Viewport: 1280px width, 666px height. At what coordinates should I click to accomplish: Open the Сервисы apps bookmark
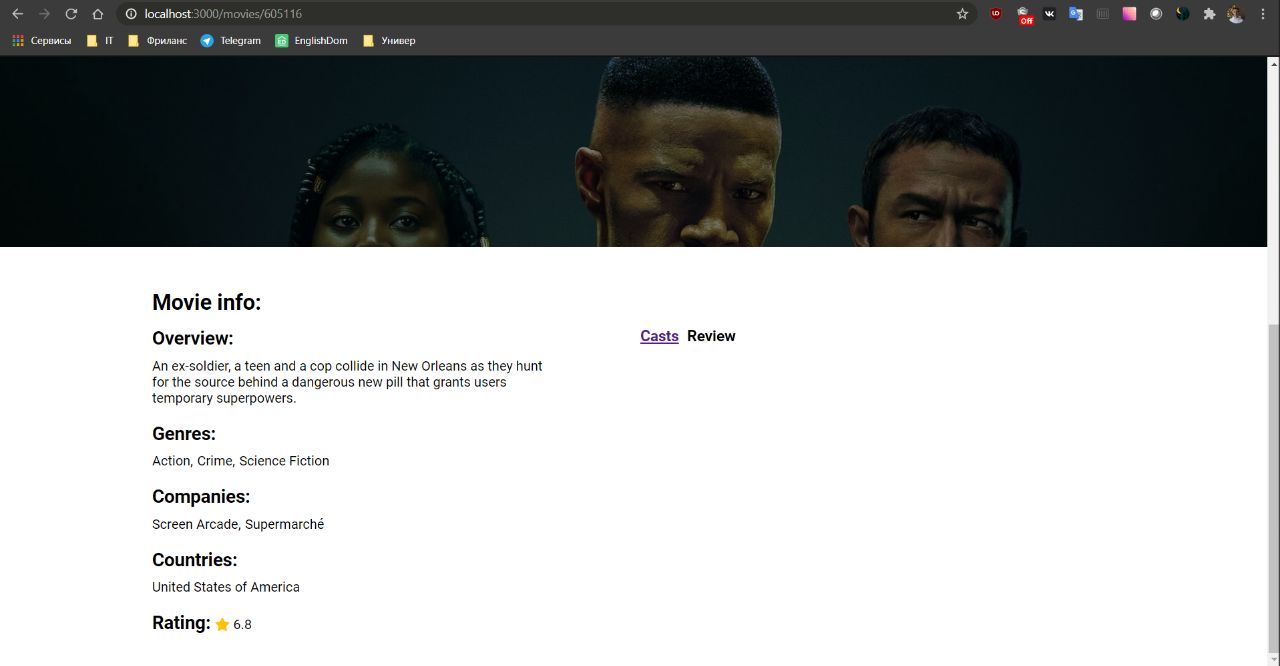[42, 41]
